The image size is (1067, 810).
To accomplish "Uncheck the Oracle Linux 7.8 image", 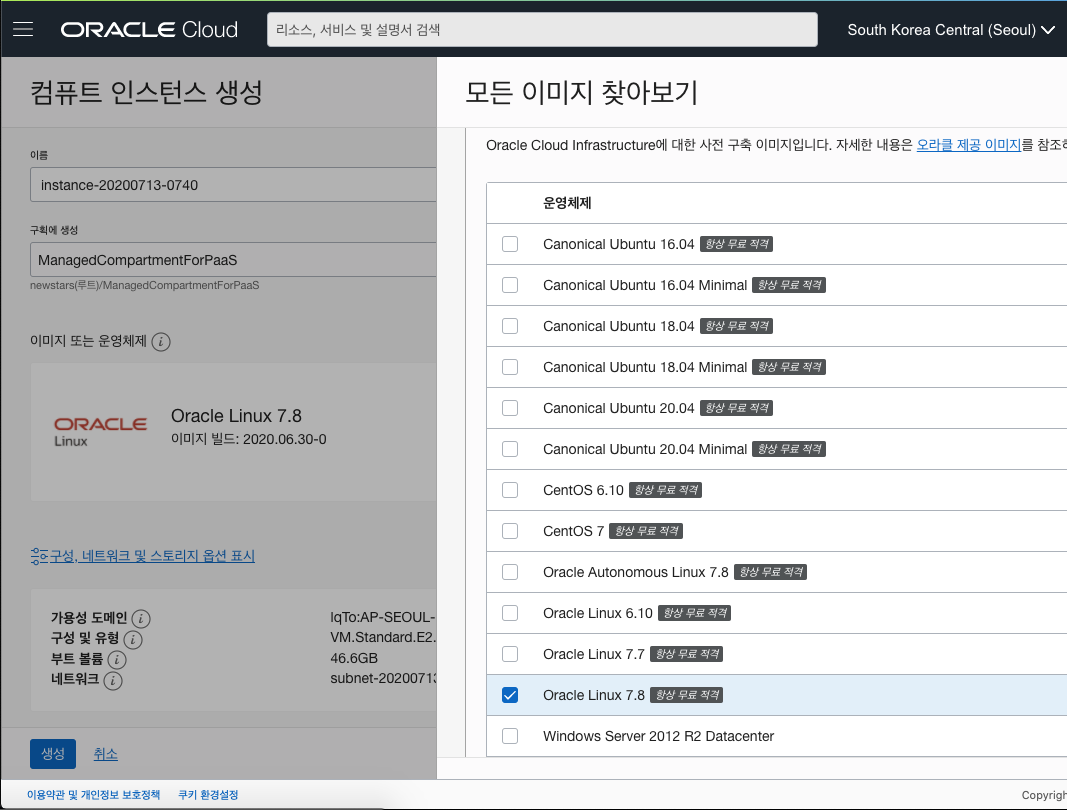I will point(510,695).
